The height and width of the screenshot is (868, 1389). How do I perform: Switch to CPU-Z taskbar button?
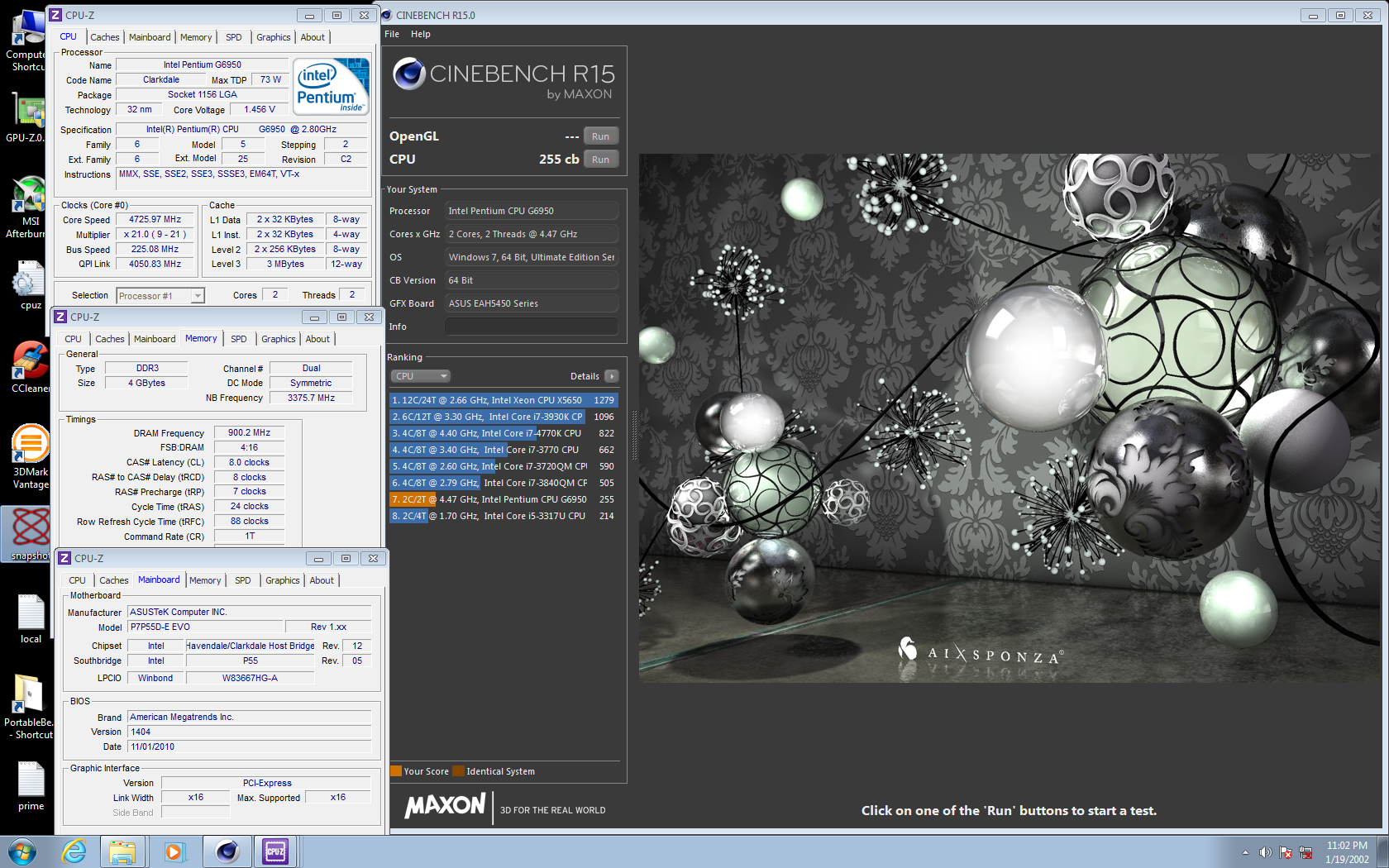[x=274, y=851]
